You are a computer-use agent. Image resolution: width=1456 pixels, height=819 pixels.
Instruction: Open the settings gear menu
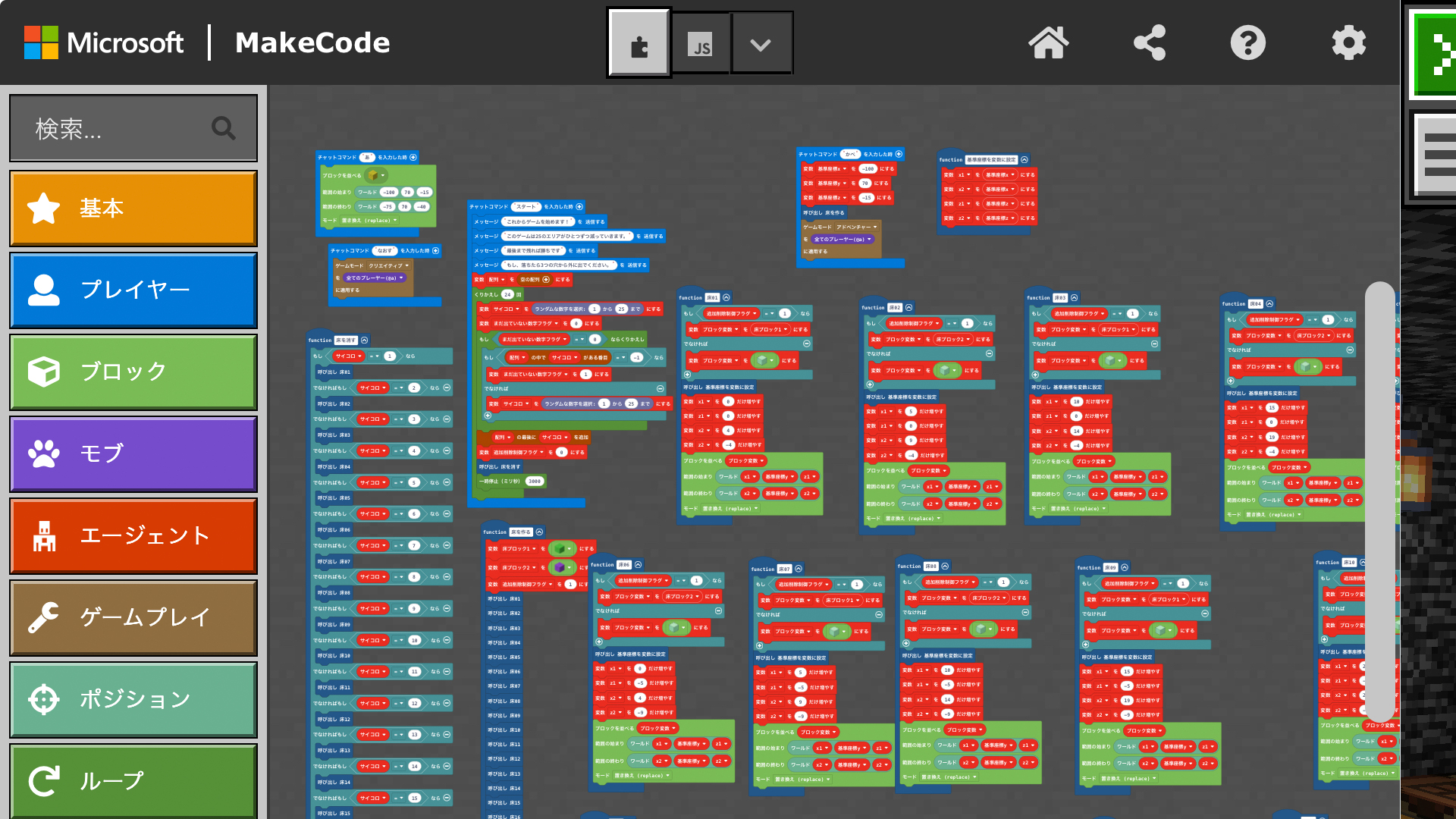(1348, 42)
